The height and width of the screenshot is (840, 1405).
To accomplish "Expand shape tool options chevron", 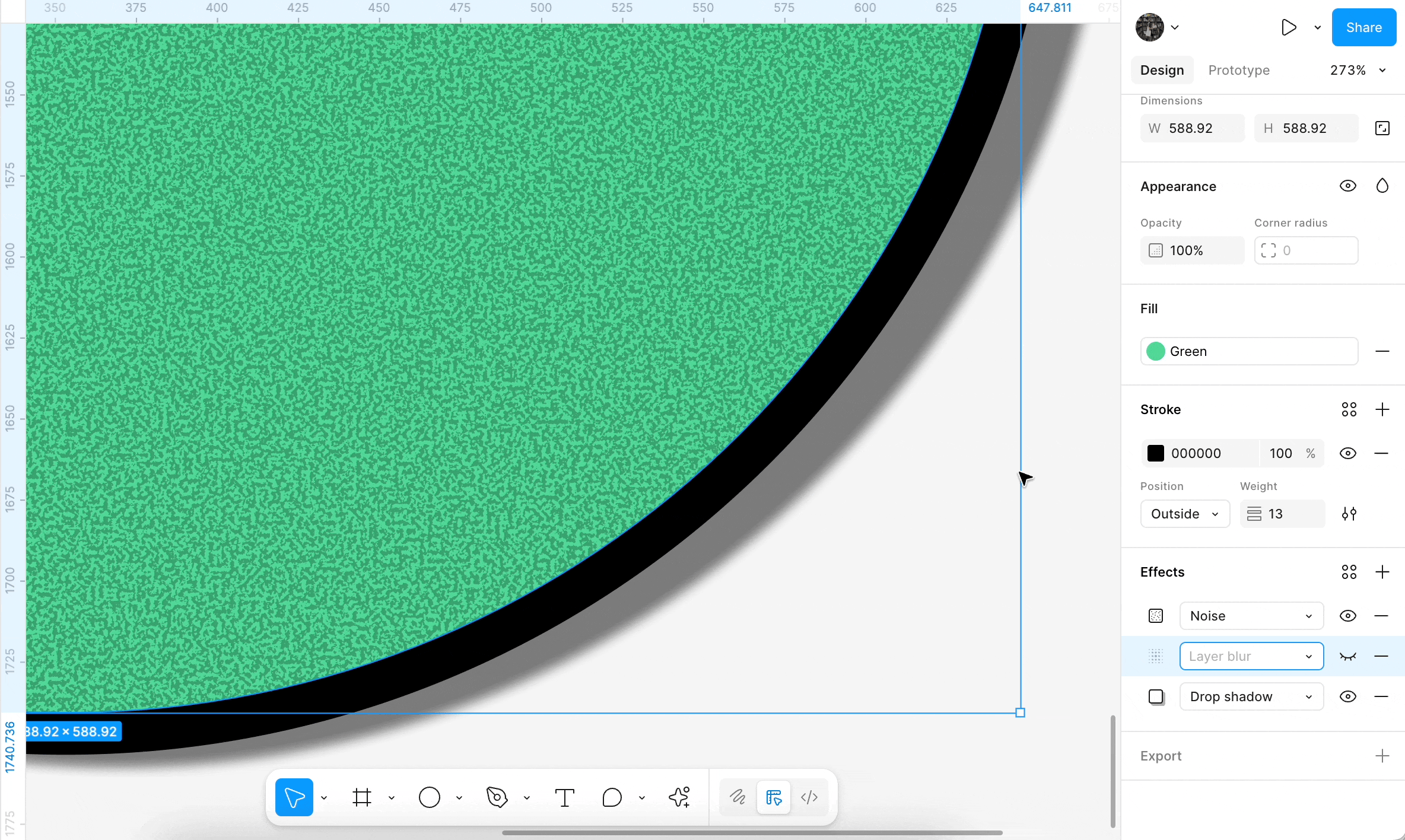I will click(x=459, y=798).
